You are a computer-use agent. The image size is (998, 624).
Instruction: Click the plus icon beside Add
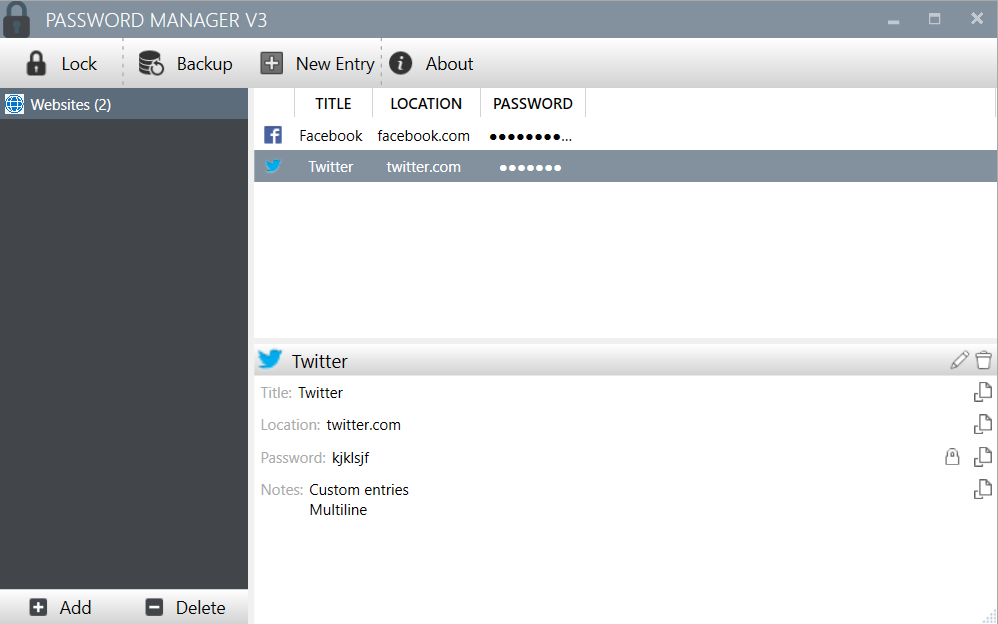(x=38, y=607)
